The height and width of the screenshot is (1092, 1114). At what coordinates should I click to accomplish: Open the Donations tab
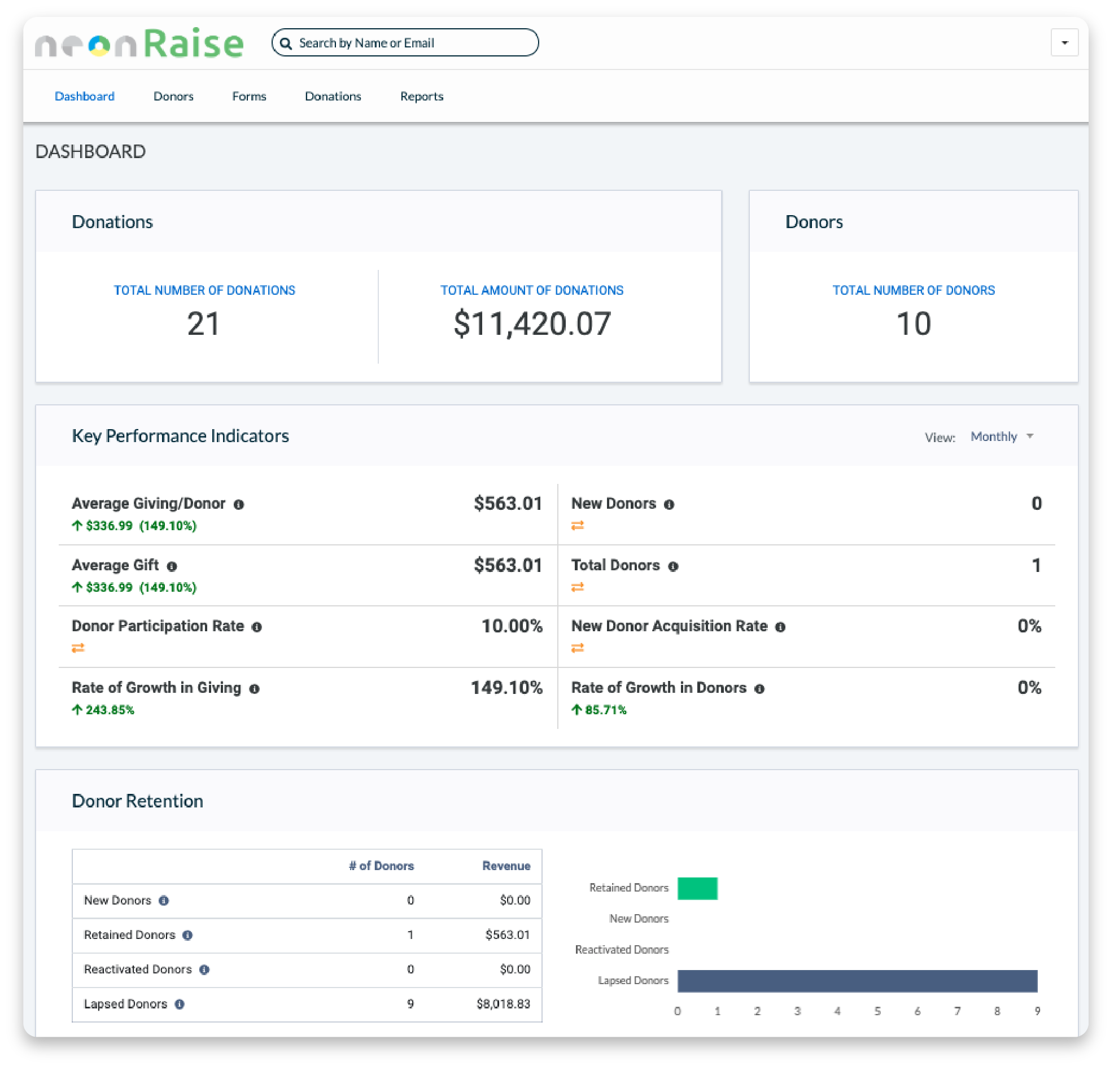click(333, 97)
